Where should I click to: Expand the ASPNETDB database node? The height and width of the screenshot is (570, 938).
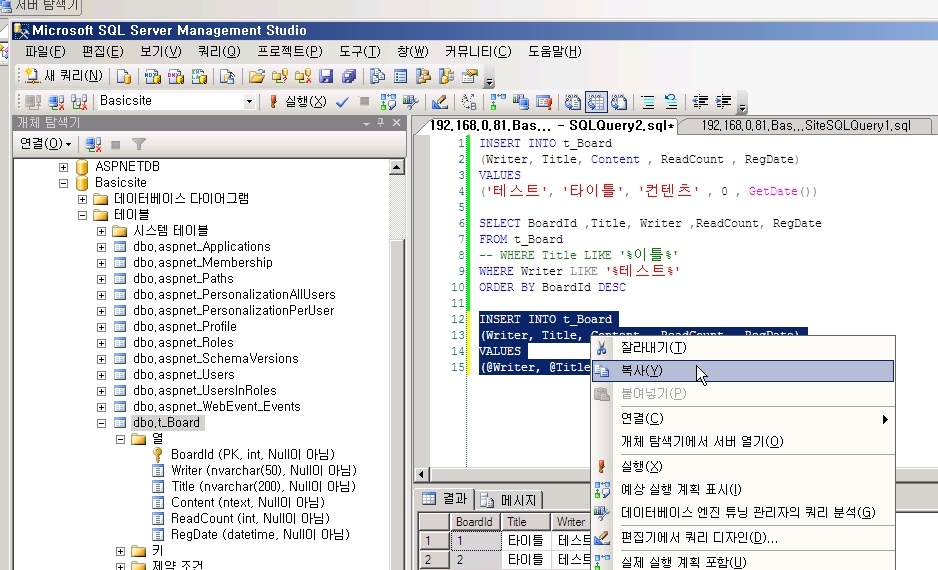[x=63, y=167]
